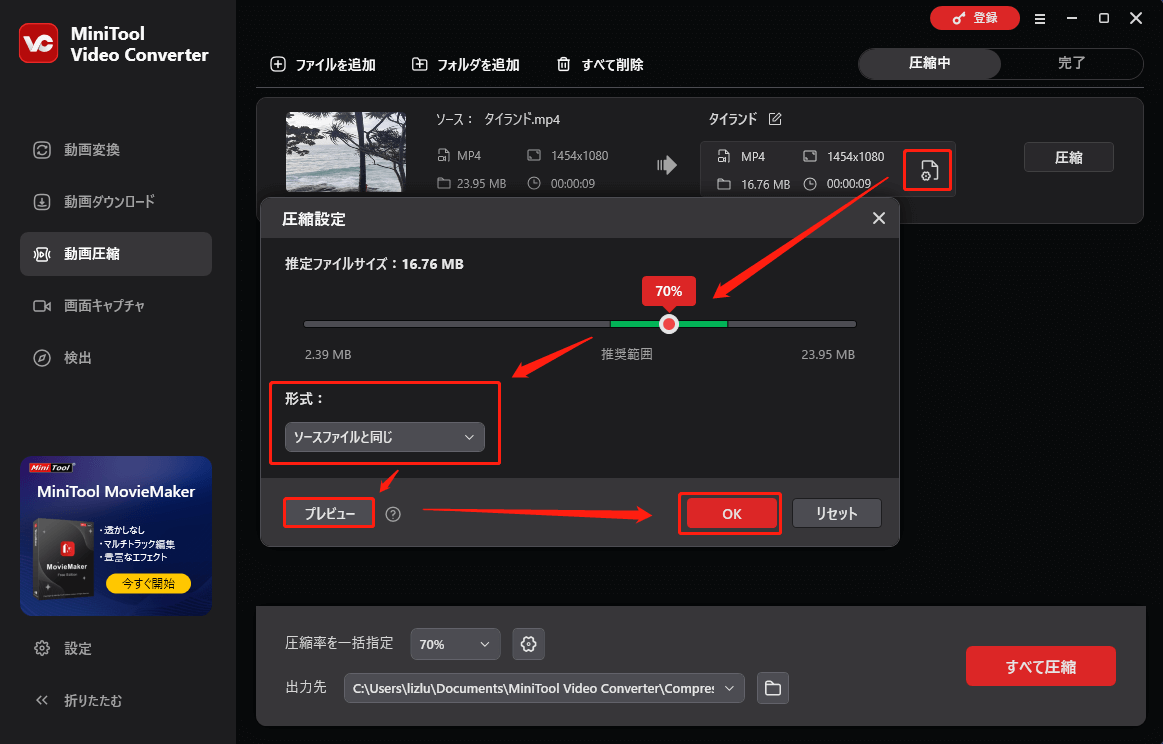Open the 検出 page
This screenshot has width=1163, height=744.
[x=116, y=358]
